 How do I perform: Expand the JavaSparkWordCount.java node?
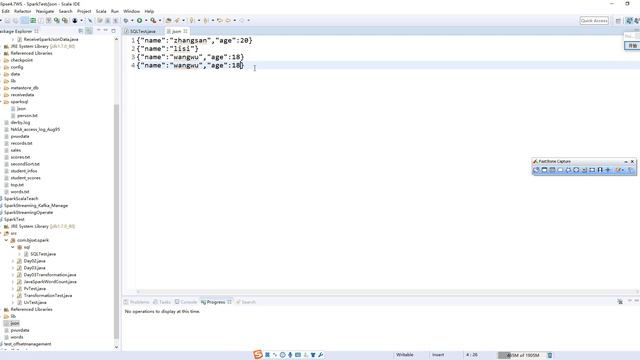13,282
